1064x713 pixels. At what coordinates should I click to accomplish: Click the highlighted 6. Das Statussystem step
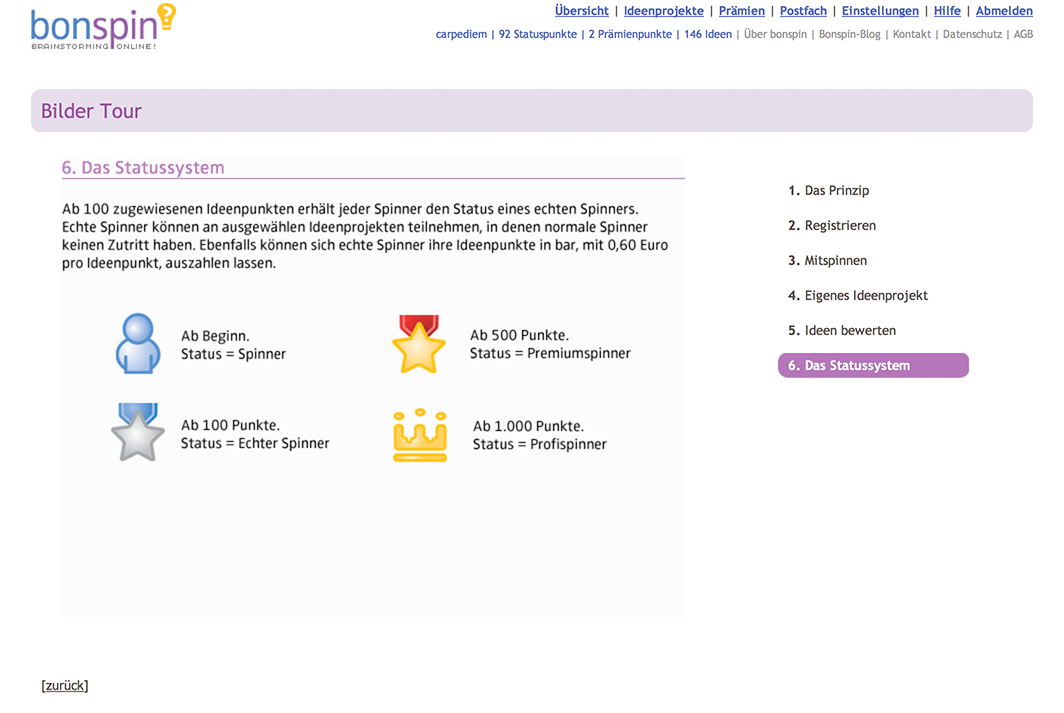coord(872,366)
